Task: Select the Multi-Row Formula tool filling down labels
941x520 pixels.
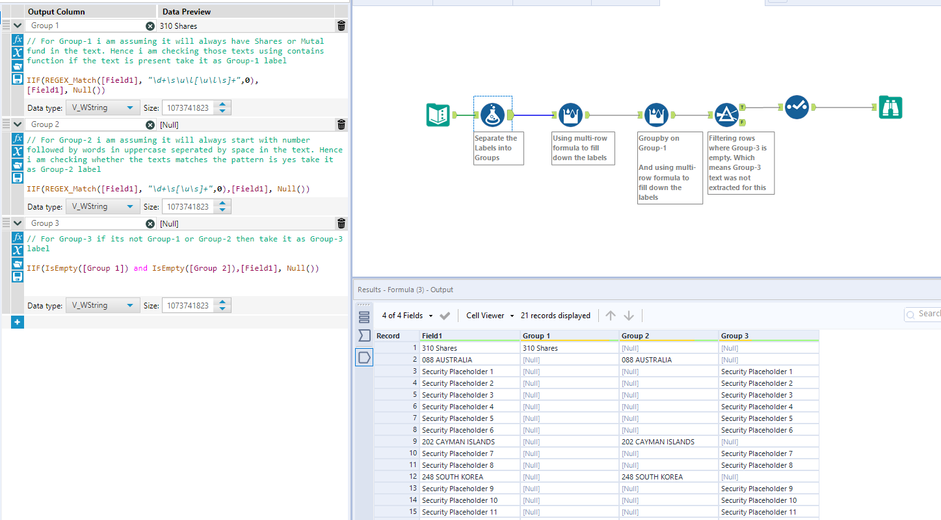Action: coord(570,115)
